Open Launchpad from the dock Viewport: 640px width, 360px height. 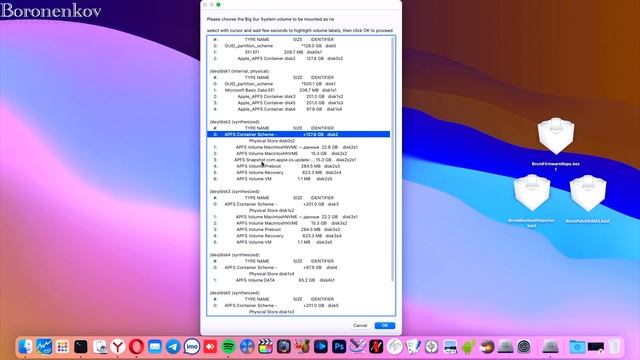pyautogui.click(x=62, y=347)
